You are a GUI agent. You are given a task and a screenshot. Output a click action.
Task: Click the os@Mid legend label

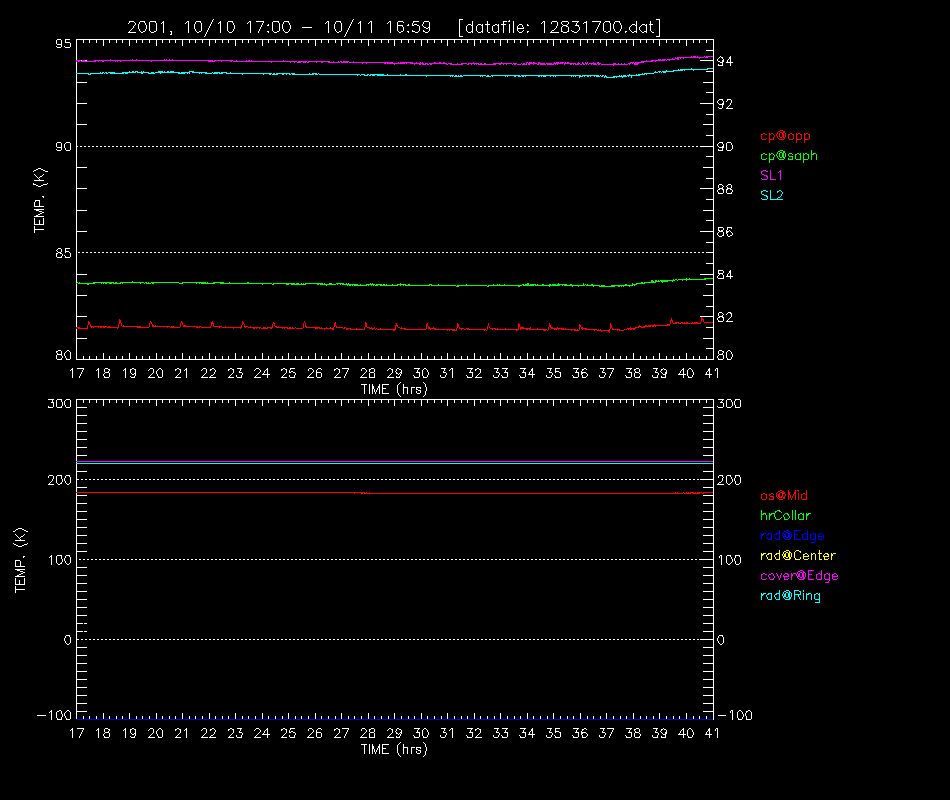point(784,496)
